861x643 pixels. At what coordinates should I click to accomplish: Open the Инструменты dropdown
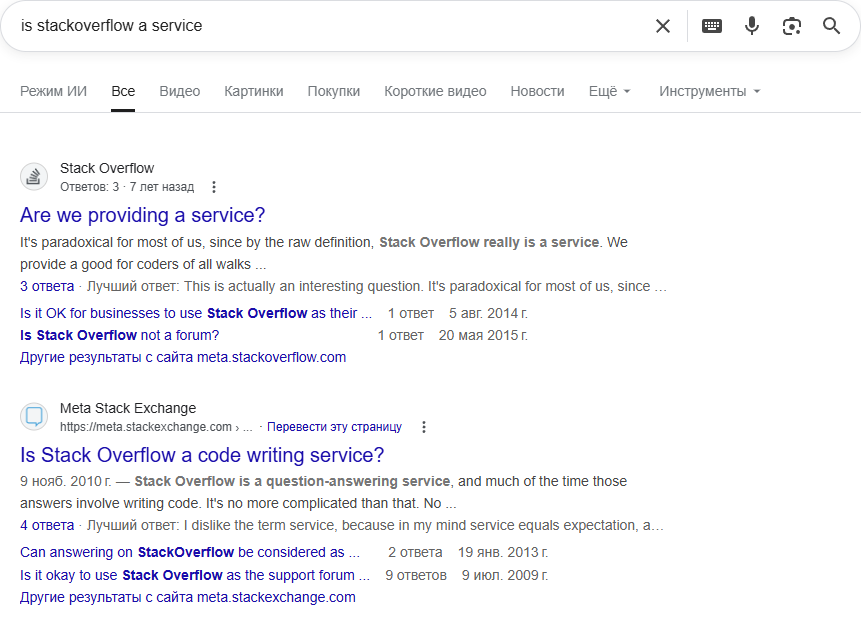(709, 91)
